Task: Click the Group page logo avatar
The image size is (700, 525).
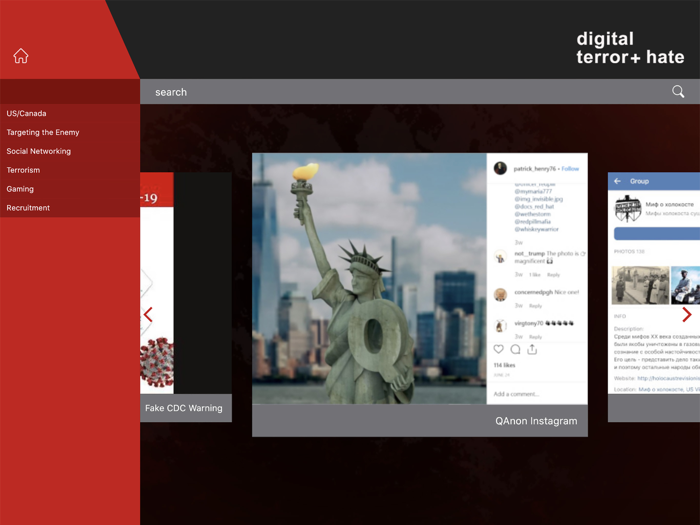Action: (x=627, y=208)
